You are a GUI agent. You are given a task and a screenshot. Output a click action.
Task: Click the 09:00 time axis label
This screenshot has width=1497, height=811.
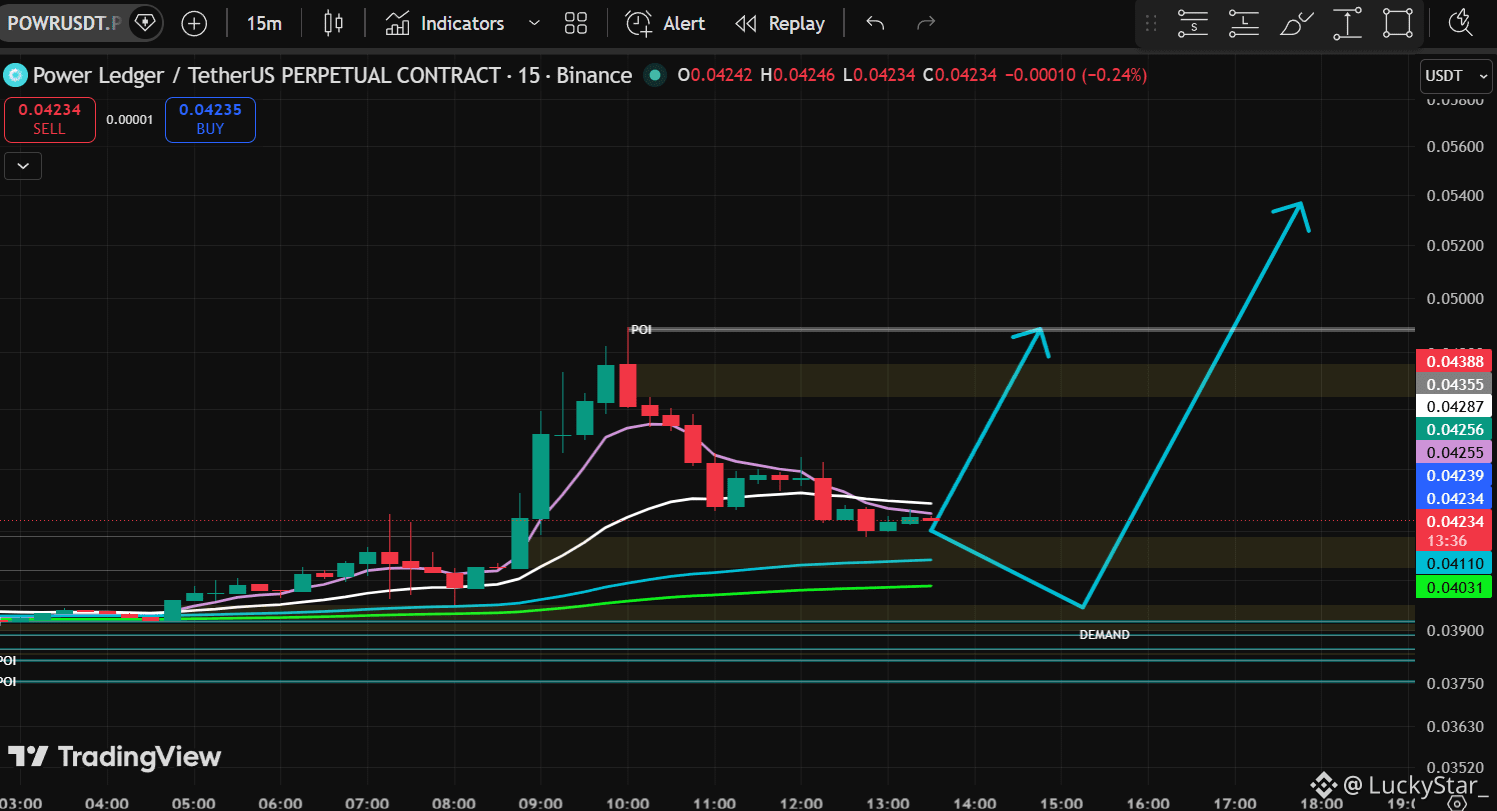[x=540, y=803]
